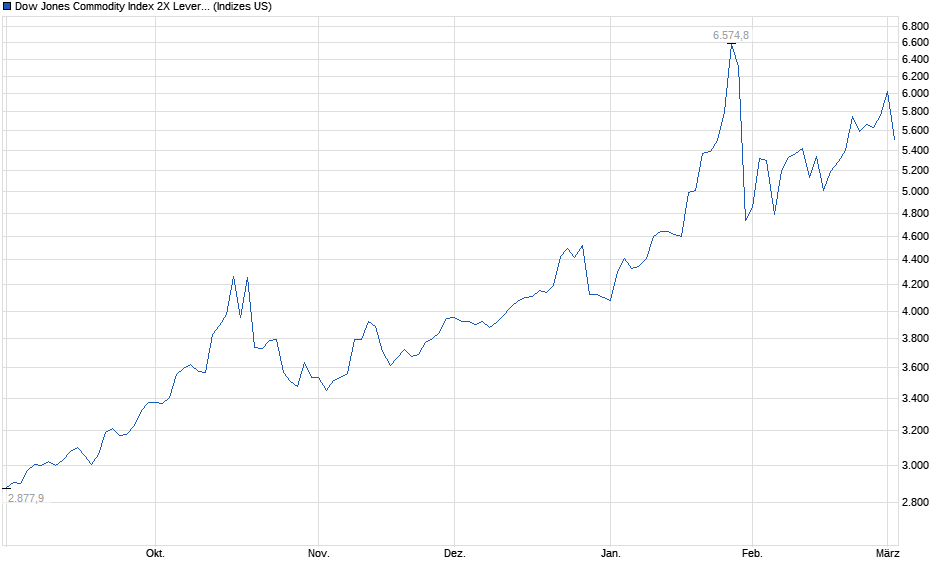Click the 3.000 price axis label
The width and height of the screenshot is (940, 579).
click(x=915, y=465)
